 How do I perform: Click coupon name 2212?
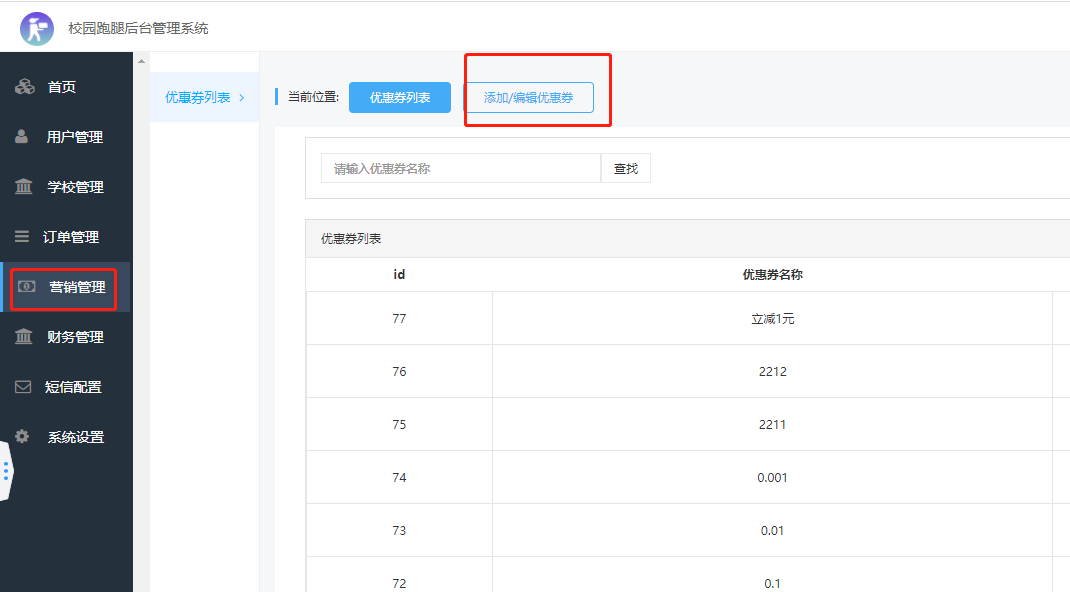[772, 372]
